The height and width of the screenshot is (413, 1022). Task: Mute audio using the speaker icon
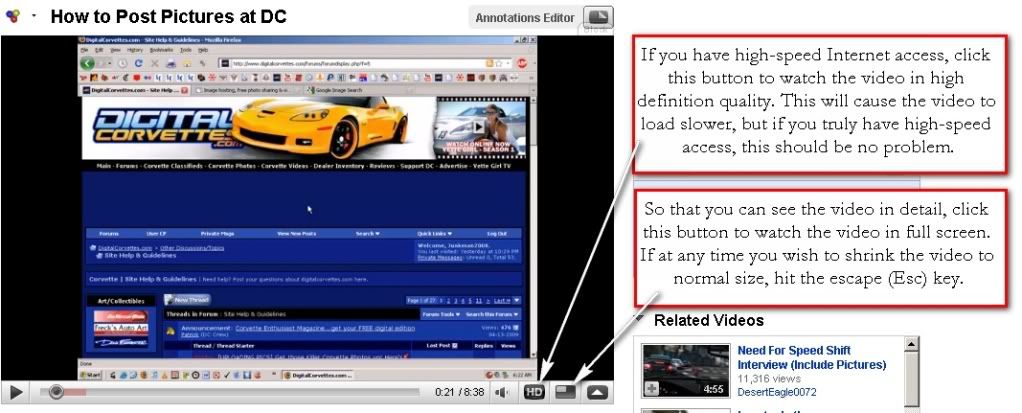pyautogui.click(x=501, y=392)
